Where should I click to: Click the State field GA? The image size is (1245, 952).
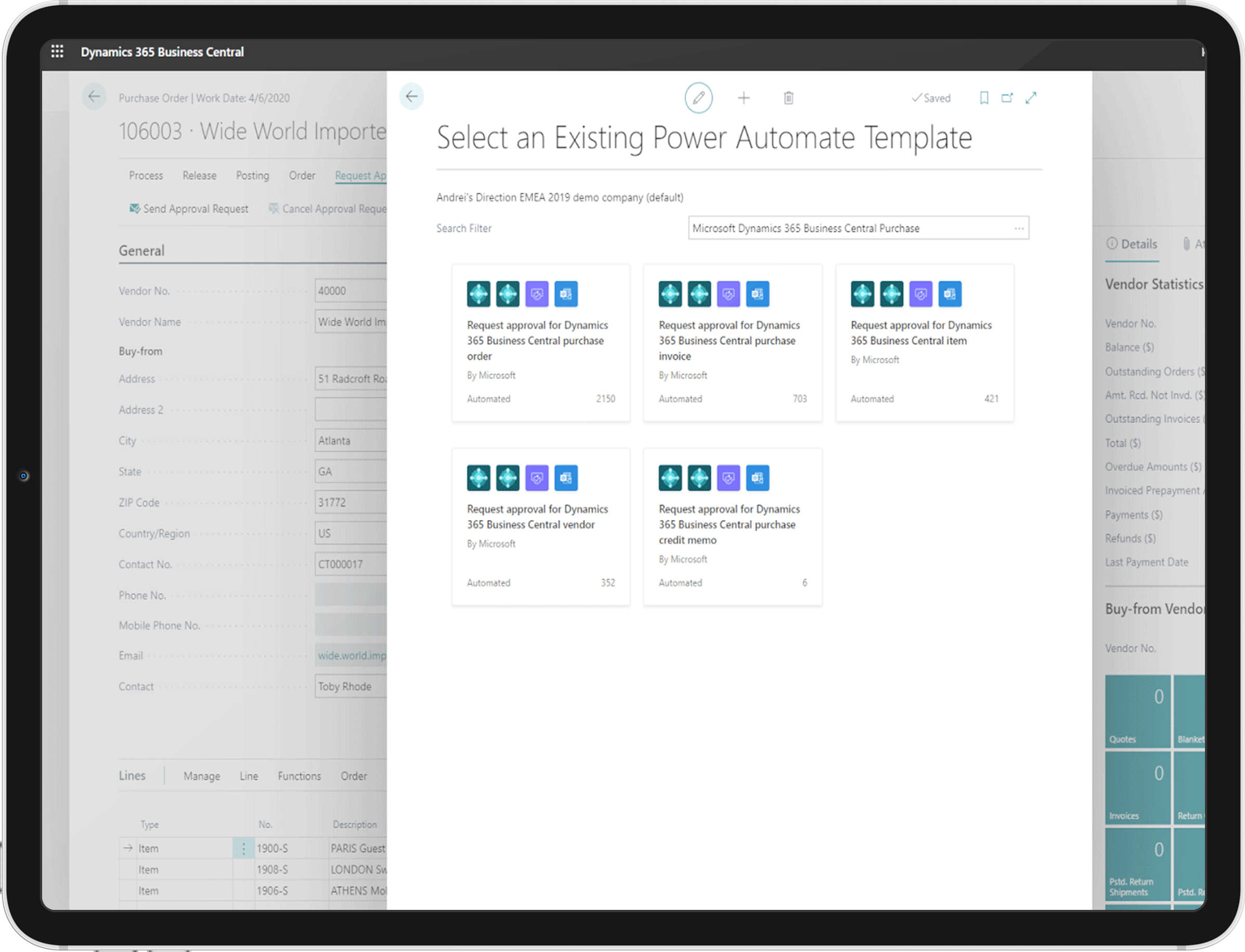click(x=351, y=472)
